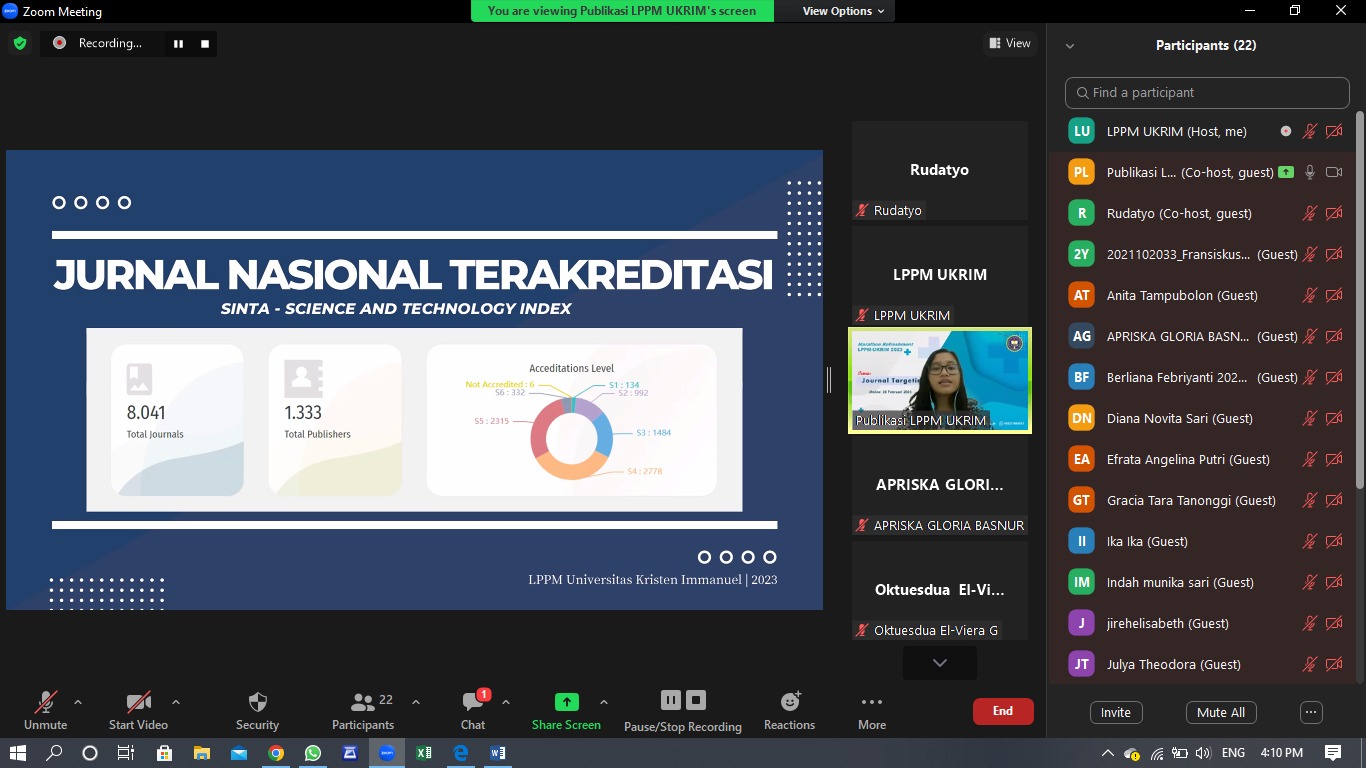Open the participants panel more options button

click(x=1311, y=713)
